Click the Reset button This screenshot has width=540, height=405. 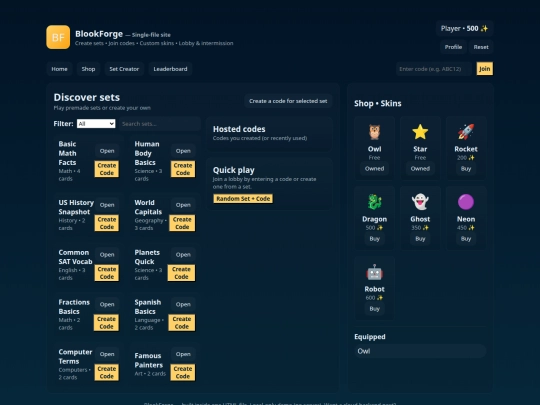[x=481, y=47]
